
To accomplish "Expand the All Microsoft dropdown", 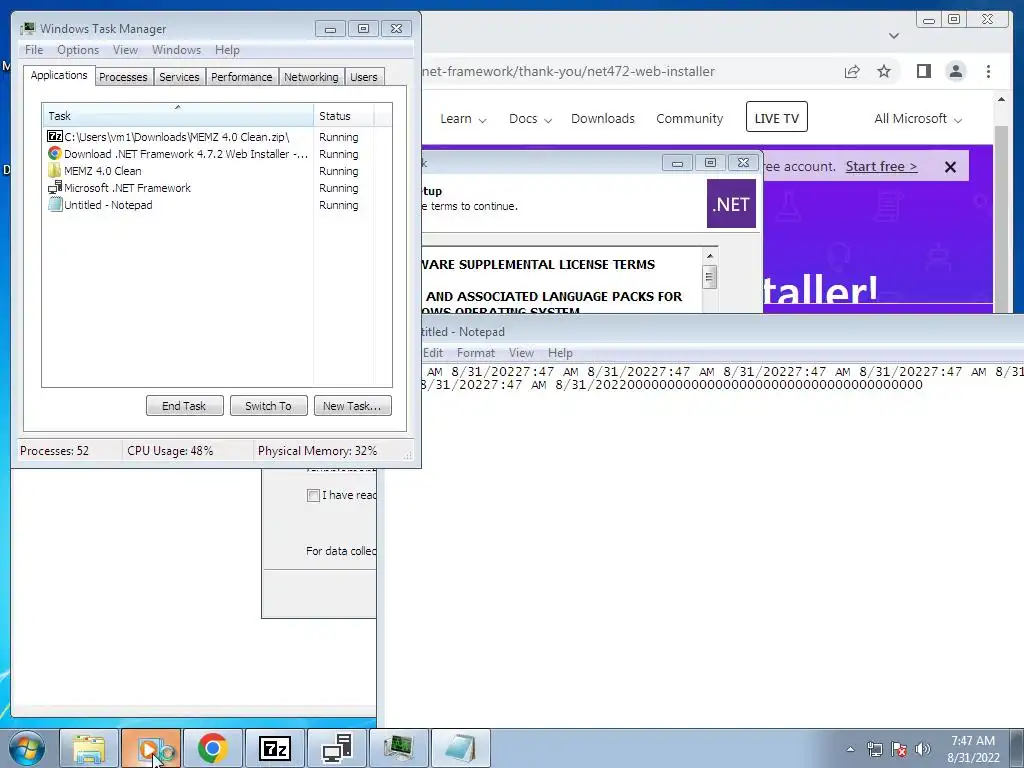I will 918,119.
